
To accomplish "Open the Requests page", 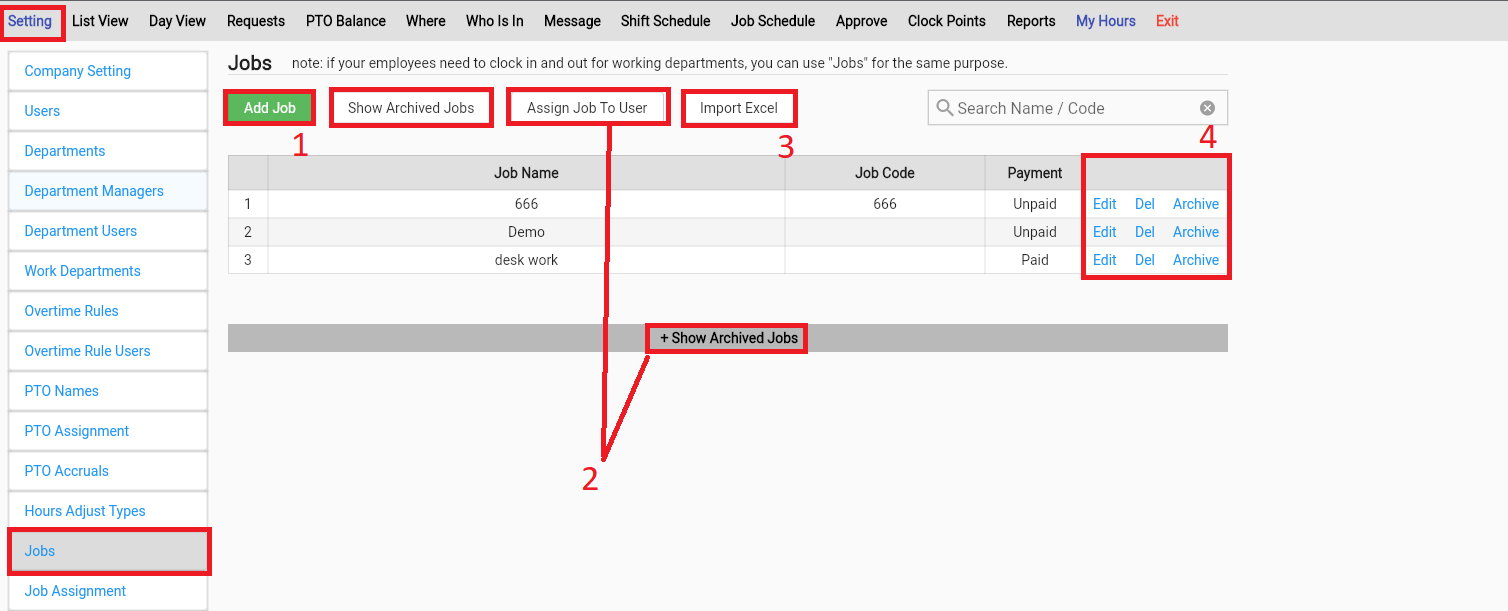I will click(x=256, y=21).
